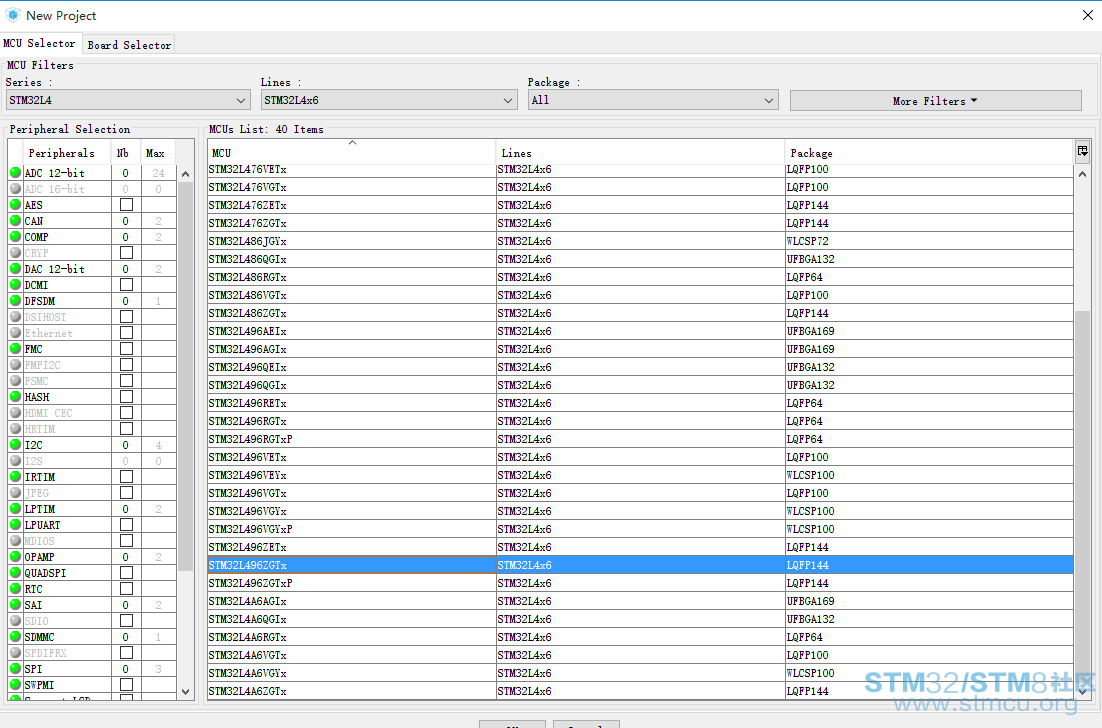Tick the LPUART peripheral checkbox
The height and width of the screenshot is (728, 1102).
[127, 524]
